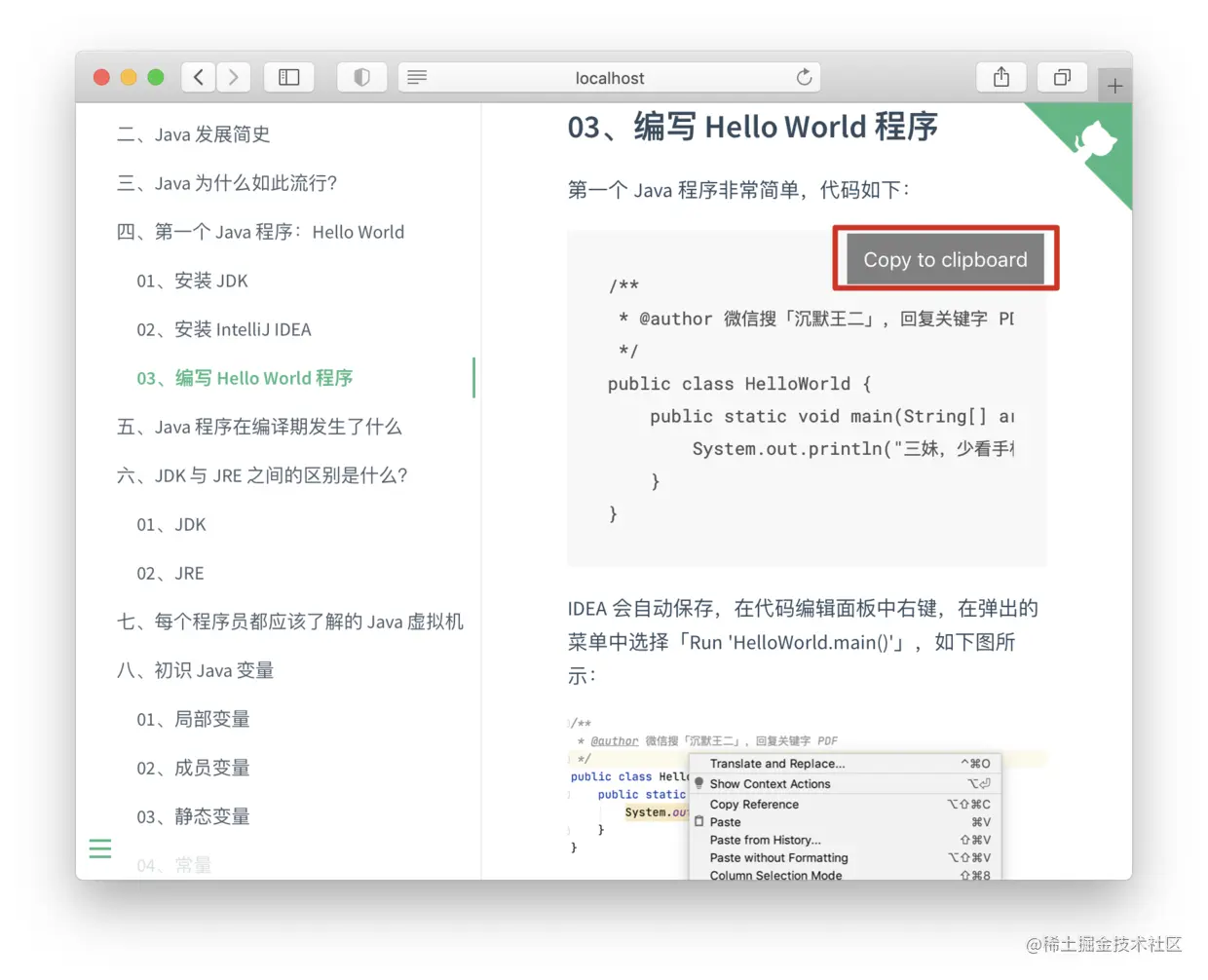Go to 01、局部变量 entry
Viewport: 1208px width, 980px height.
pyautogui.click(x=193, y=719)
